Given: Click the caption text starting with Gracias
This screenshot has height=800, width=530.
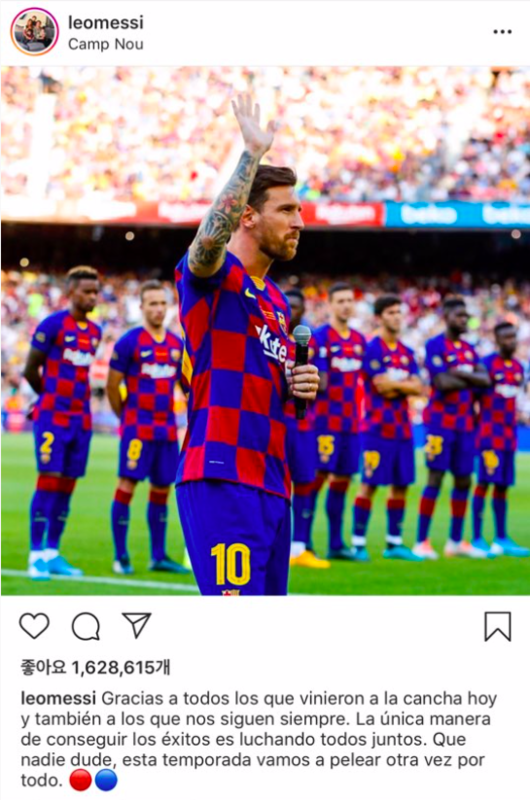Looking at the screenshot, I should (x=259, y=739).
